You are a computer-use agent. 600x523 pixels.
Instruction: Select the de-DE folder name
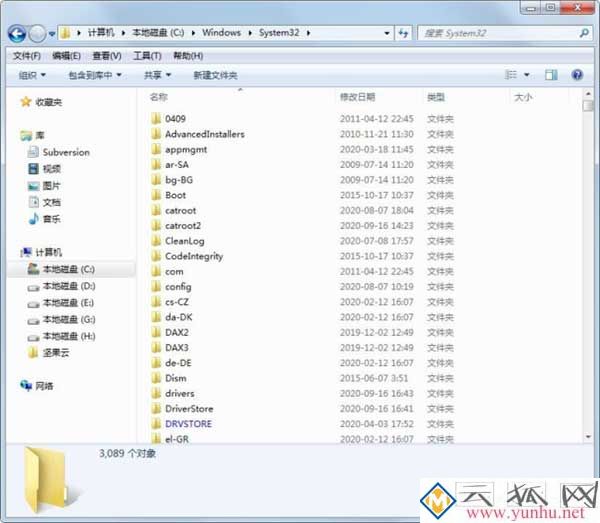pos(178,363)
